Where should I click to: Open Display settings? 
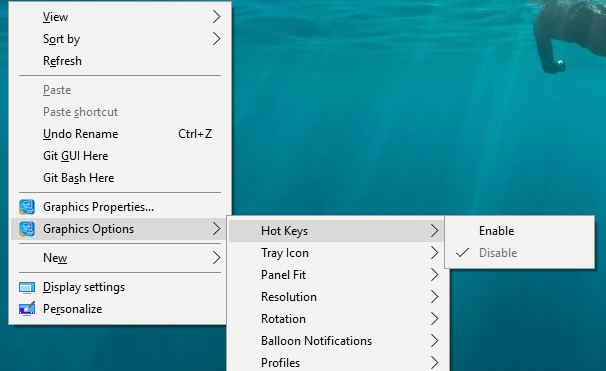tap(120, 287)
